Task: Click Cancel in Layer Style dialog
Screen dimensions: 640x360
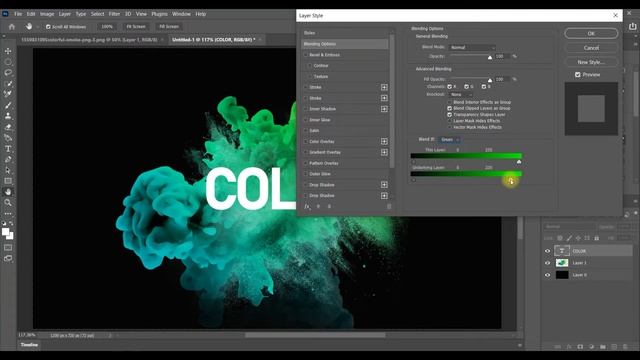Action: [591, 48]
